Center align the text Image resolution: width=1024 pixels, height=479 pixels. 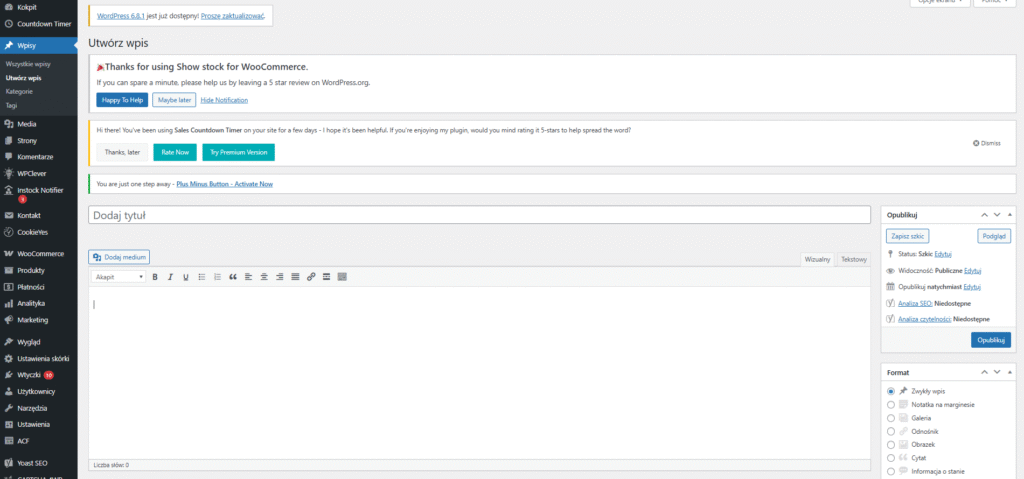tap(264, 277)
